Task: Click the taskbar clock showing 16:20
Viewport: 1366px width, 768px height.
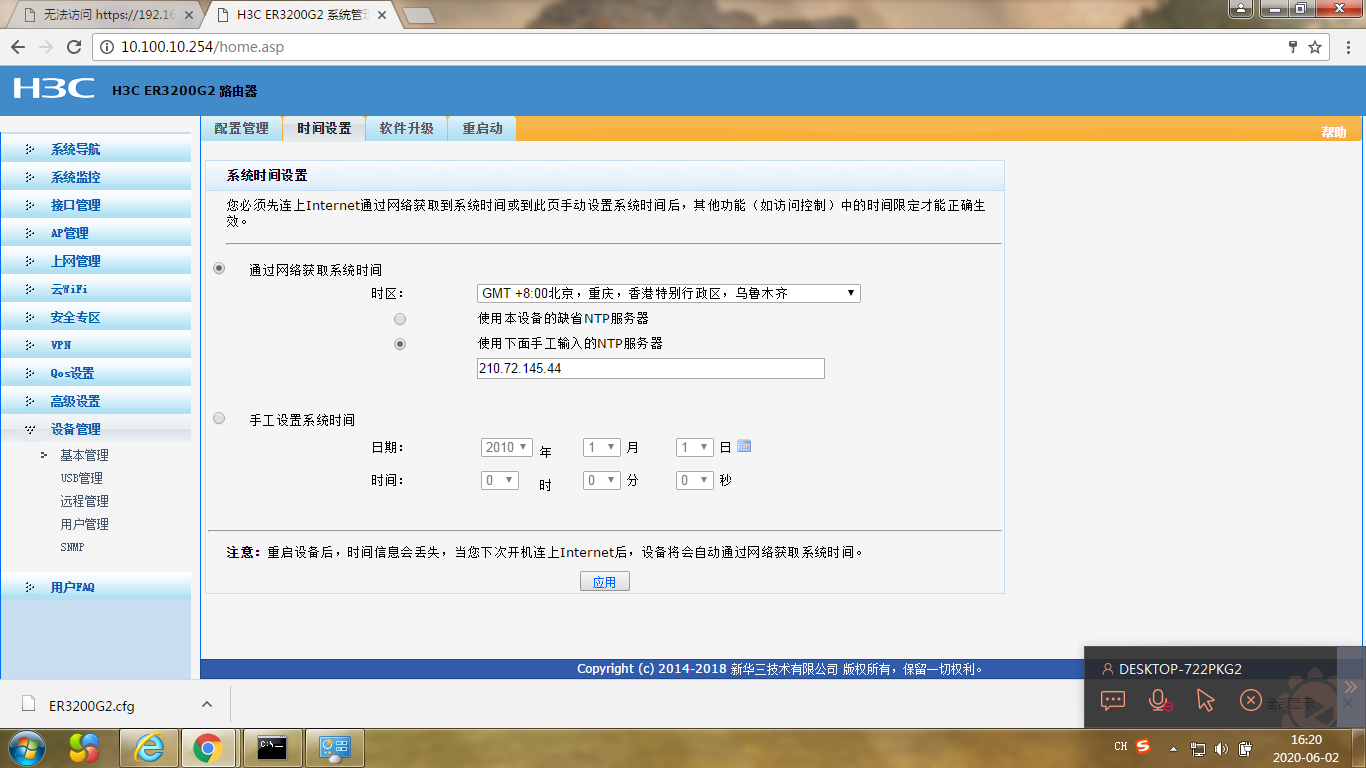Action: pos(1306,748)
